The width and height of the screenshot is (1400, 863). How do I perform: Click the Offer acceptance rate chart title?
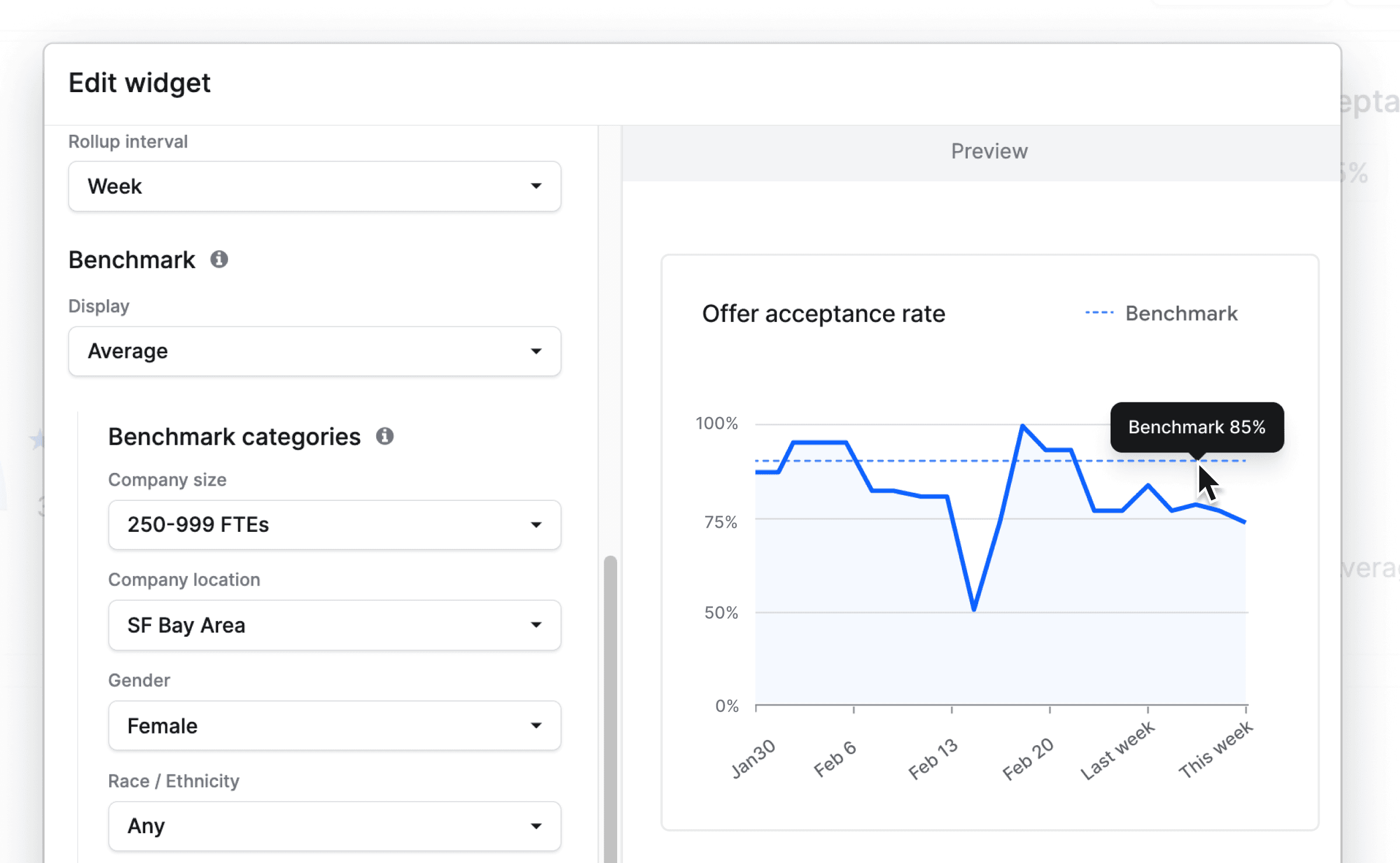[824, 313]
